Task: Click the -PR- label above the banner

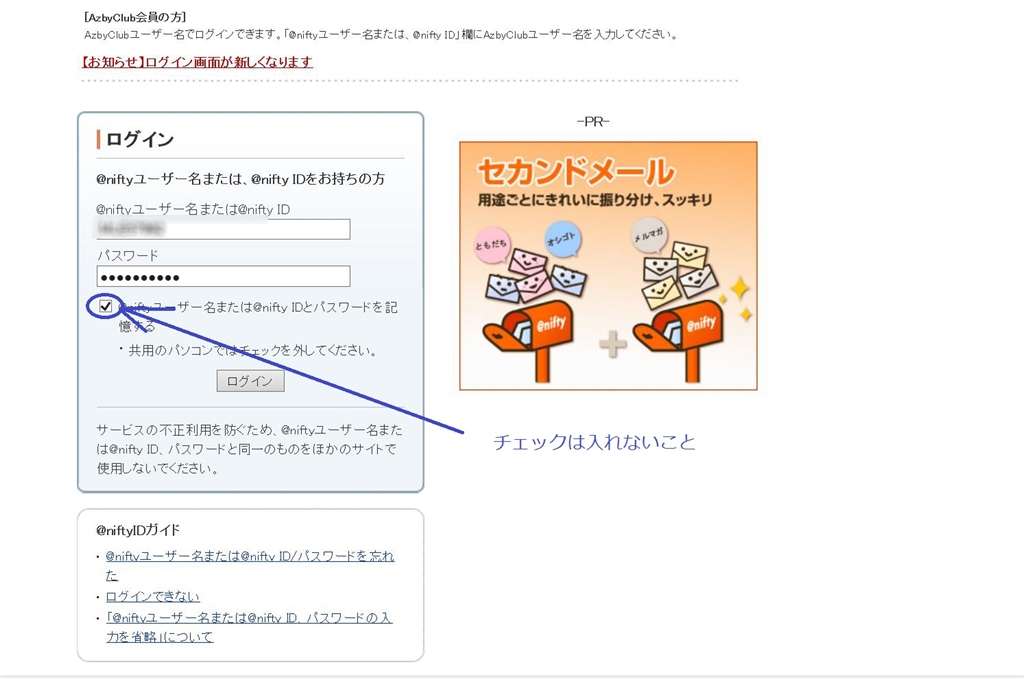Action: click(593, 121)
